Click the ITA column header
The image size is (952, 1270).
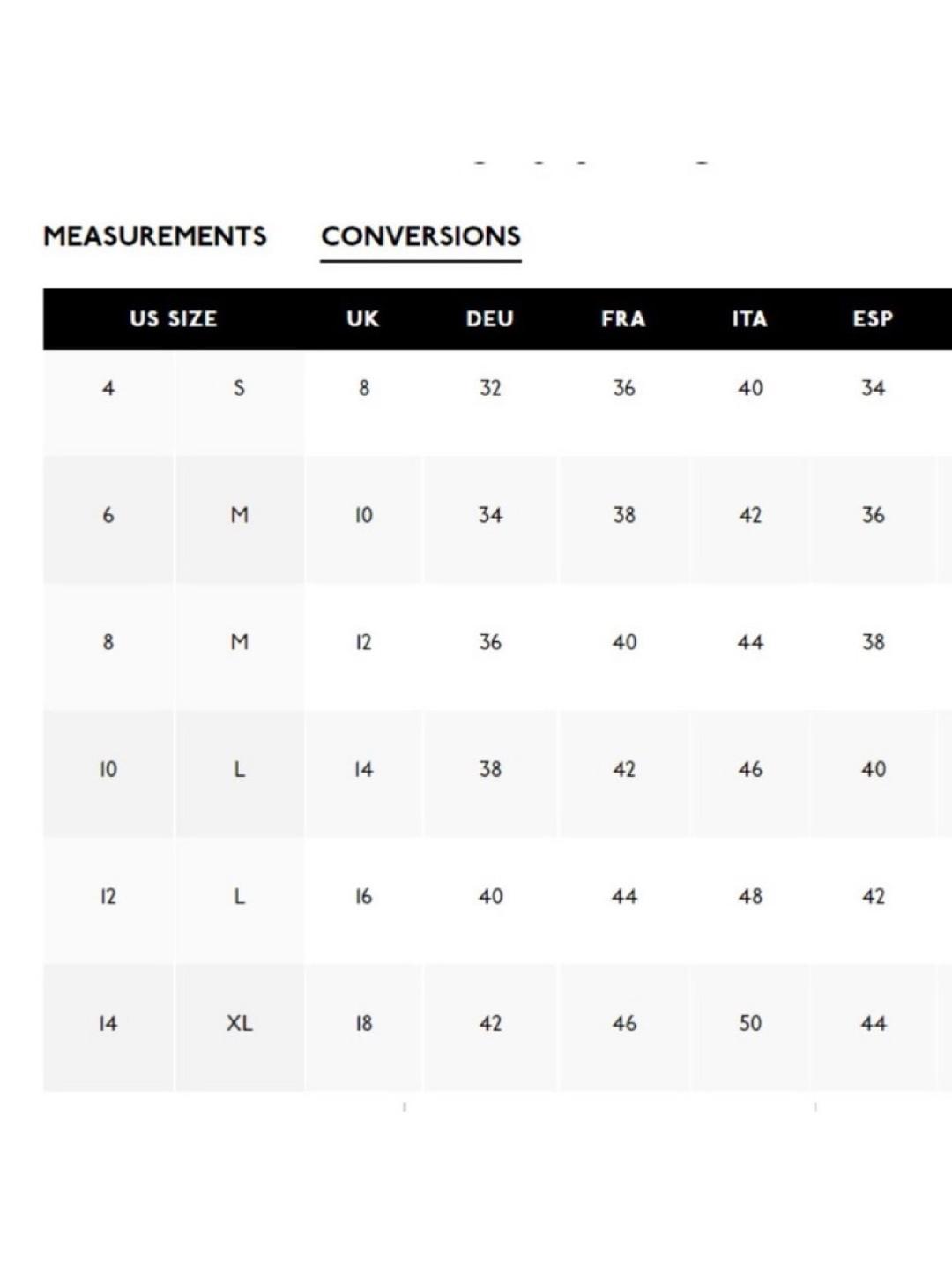pyautogui.click(x=749, y=318)
